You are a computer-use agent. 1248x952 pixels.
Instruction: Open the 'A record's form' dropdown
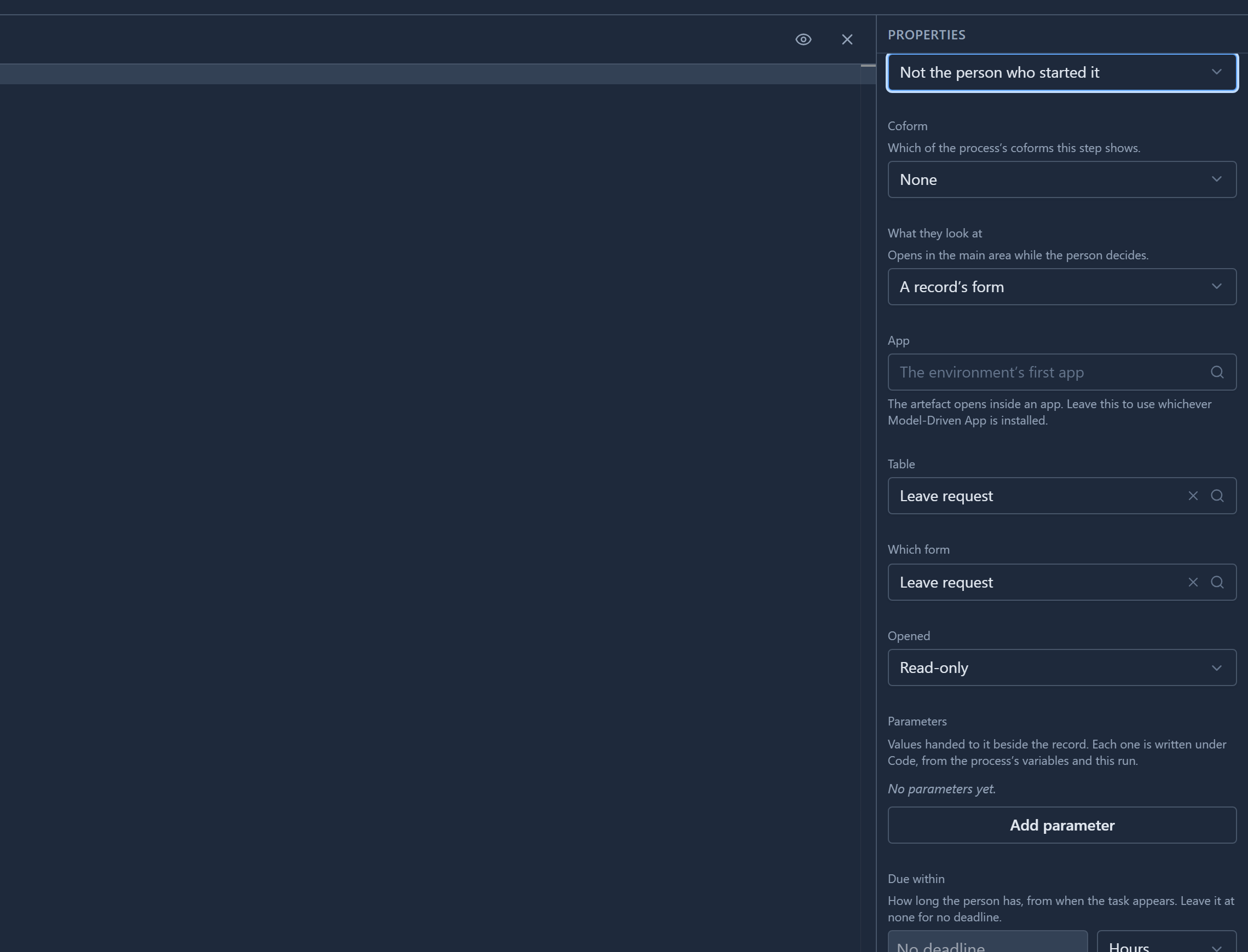coord(1061,287)
